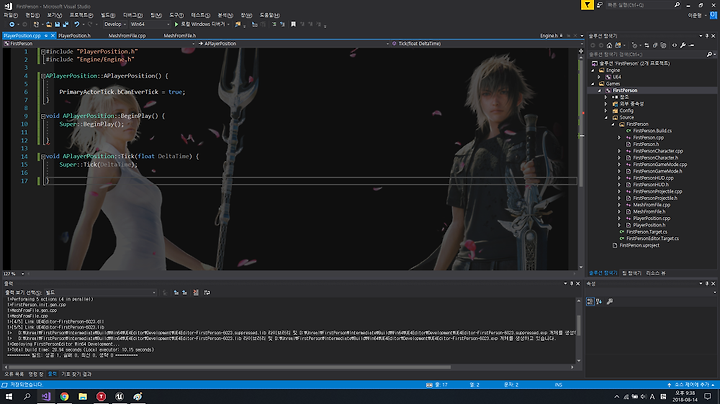
Task: Collapse the Games folder node
Action: pos(593,84)
